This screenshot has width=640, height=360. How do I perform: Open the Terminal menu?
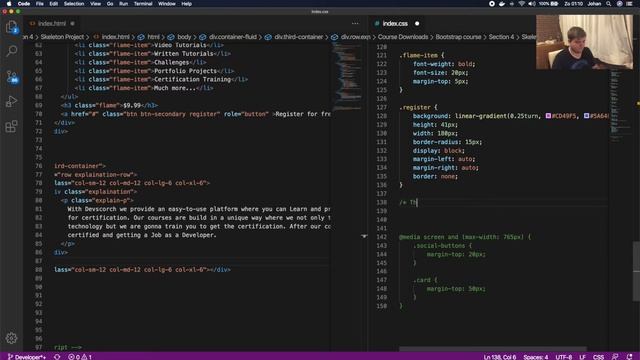click(x=143, y=4)
